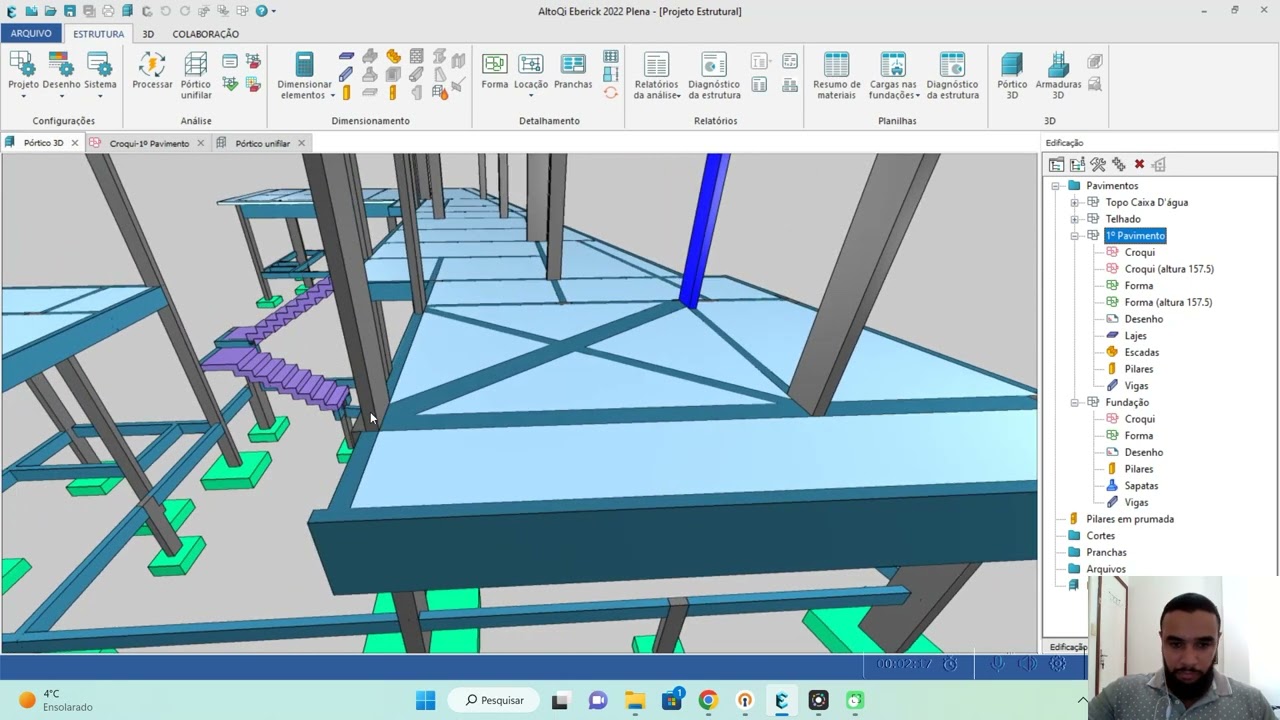Click the wrench tools icon in Edificação panel

[1098, 164]
